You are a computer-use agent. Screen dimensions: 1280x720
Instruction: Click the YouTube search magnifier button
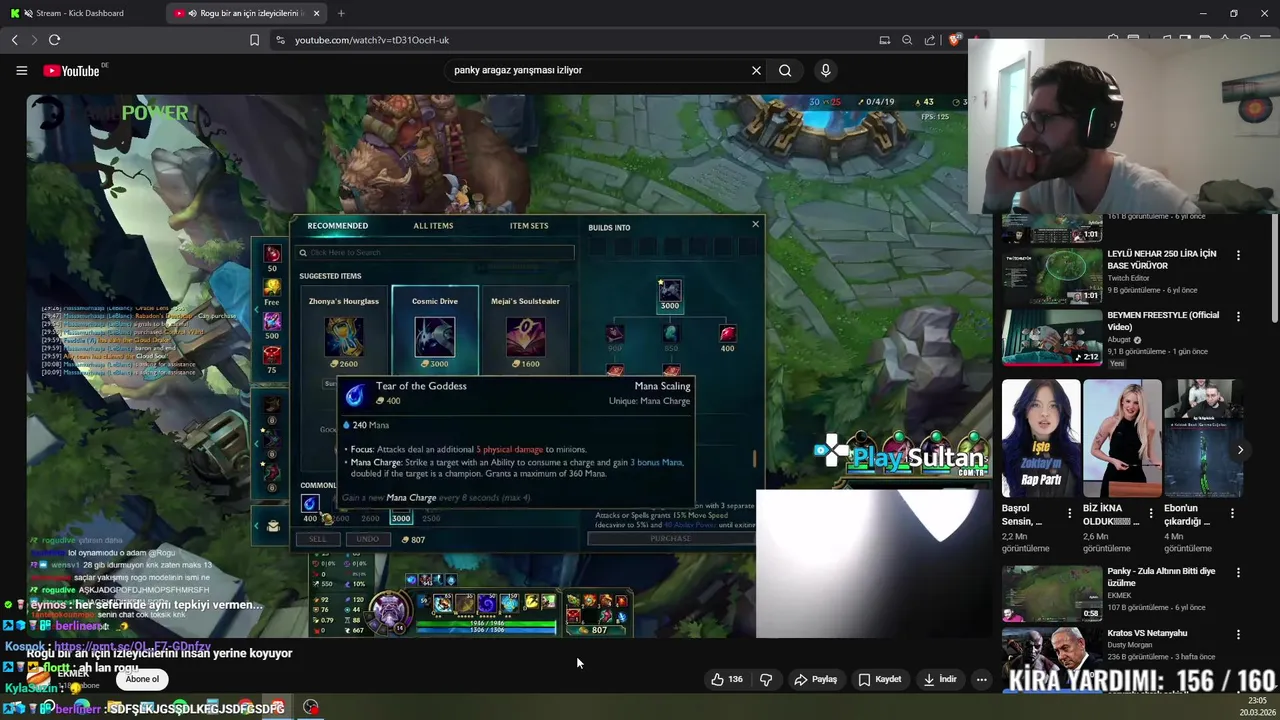pyautogui.click(x=785, y=70)
